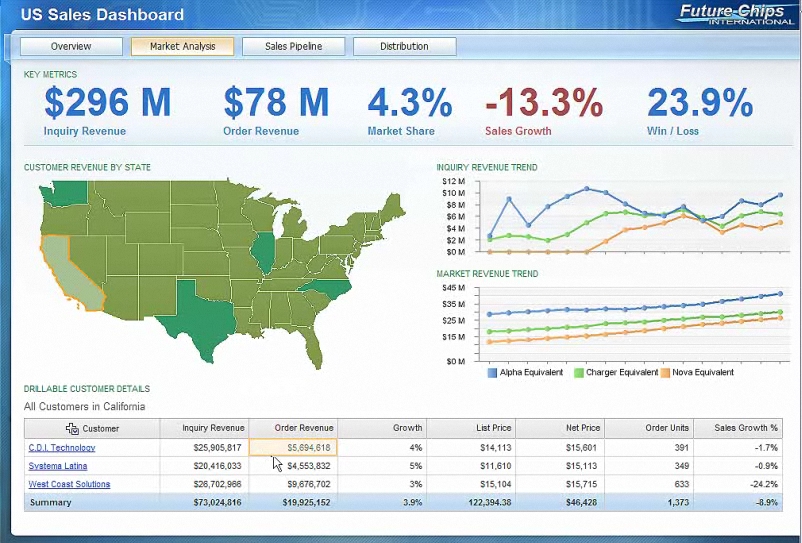Image resolution: width=802 pixels, height=543 pixels.
Task: Click the 633 order units cell
Action: [649, 484]
